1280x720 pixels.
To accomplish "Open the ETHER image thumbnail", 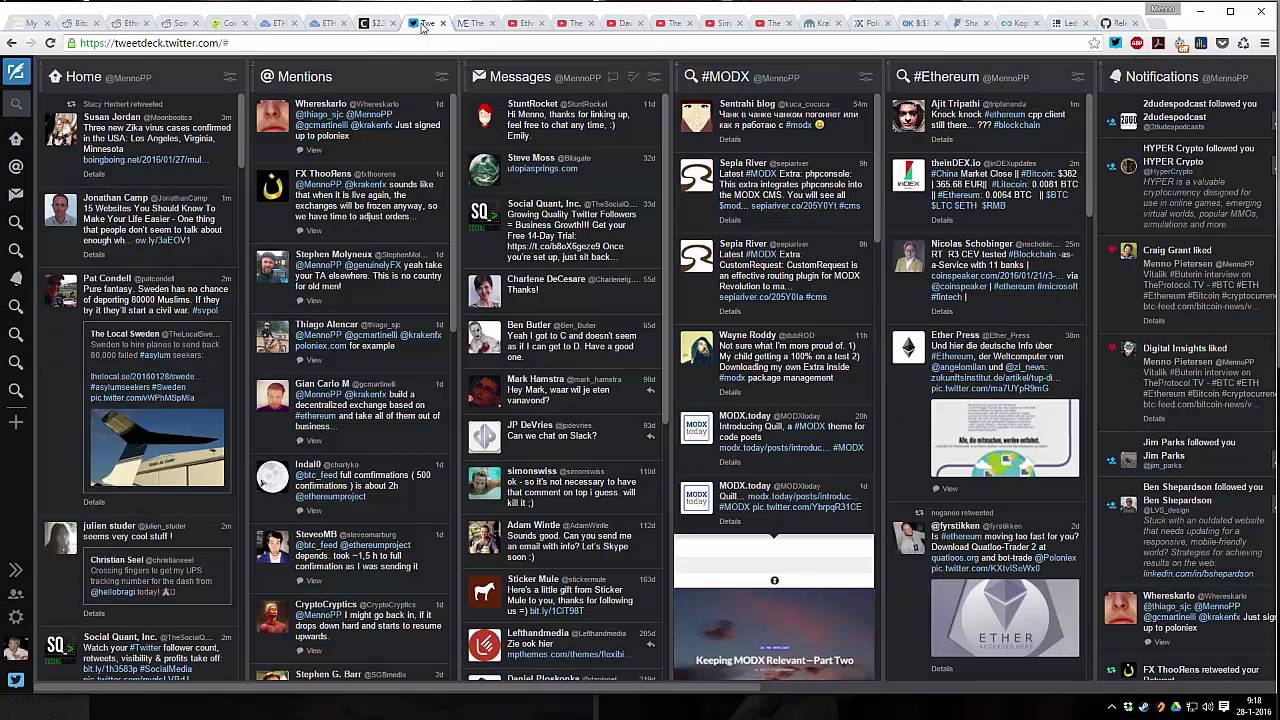I will click(1005, 618).
